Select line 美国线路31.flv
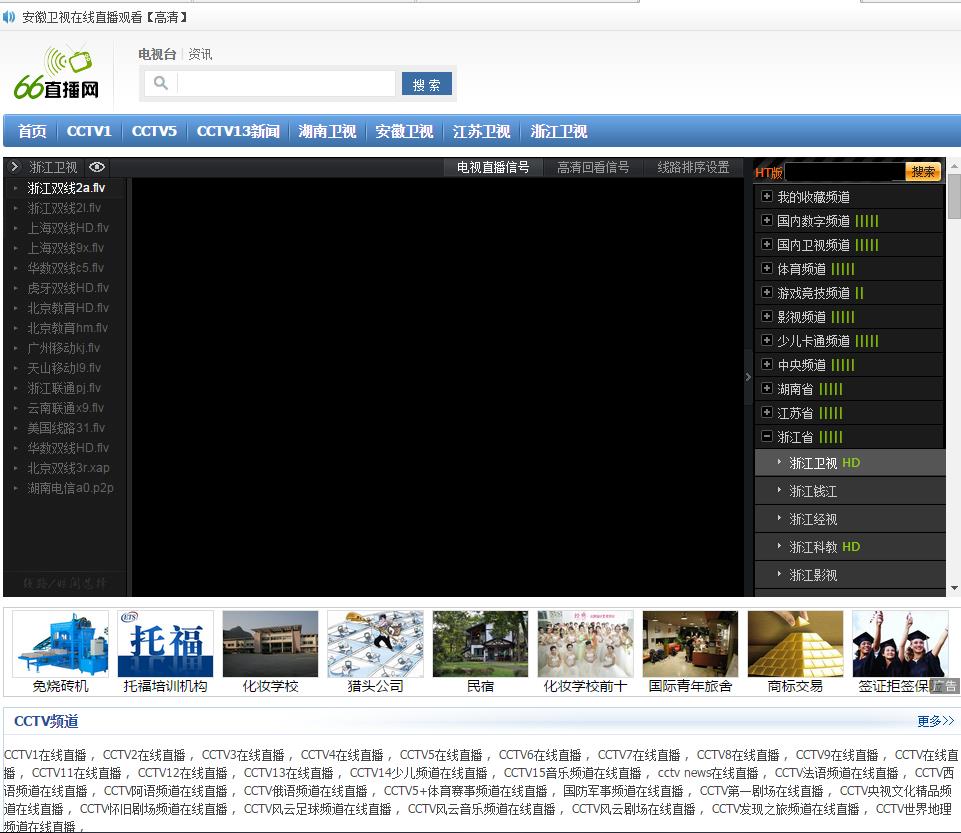 (66, 428)
